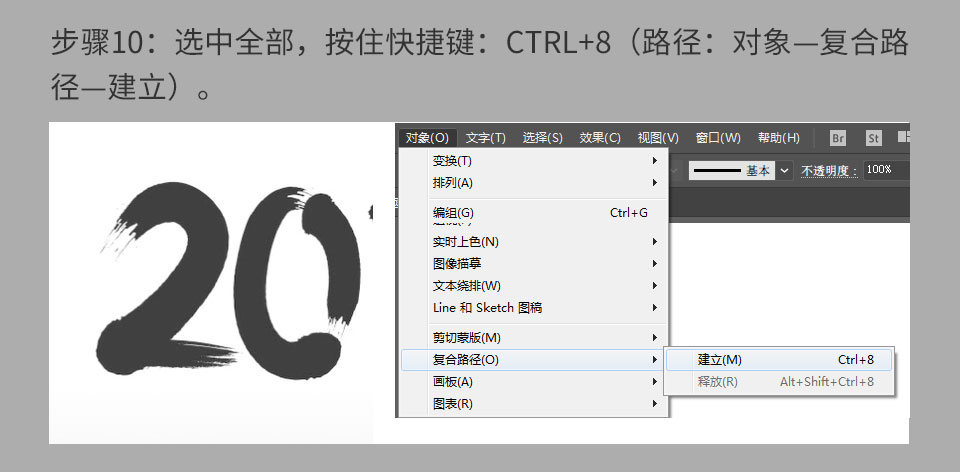Open the 文本绕排(W) submenu entry
This screenshot has height=472, width=960.
[x=533, y=286]
